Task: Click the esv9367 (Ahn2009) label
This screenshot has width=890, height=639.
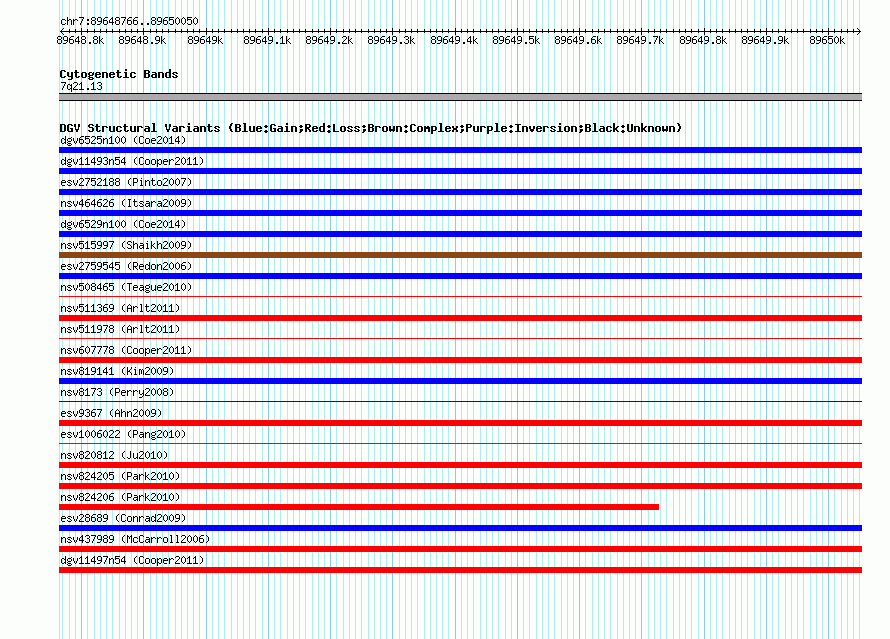Action: point(111,413)
